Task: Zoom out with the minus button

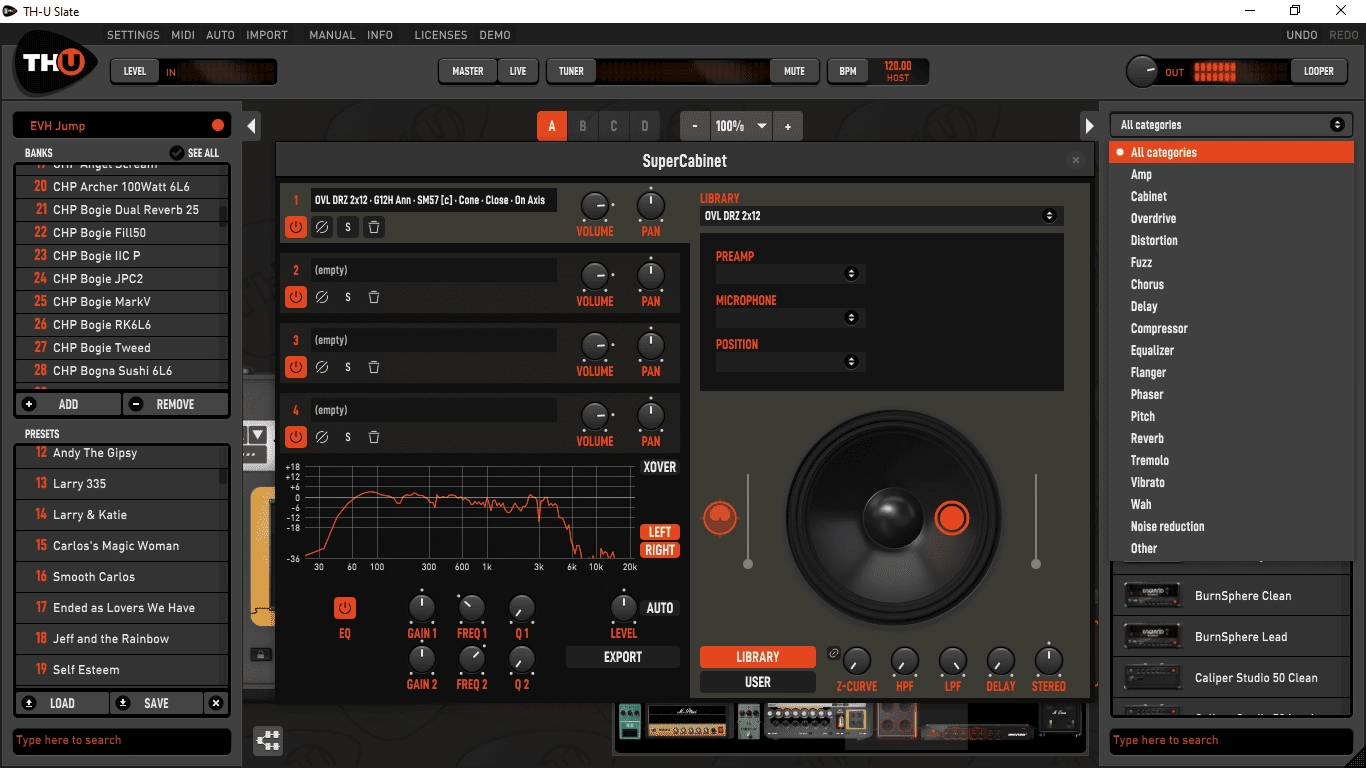Action: point(695,126)
